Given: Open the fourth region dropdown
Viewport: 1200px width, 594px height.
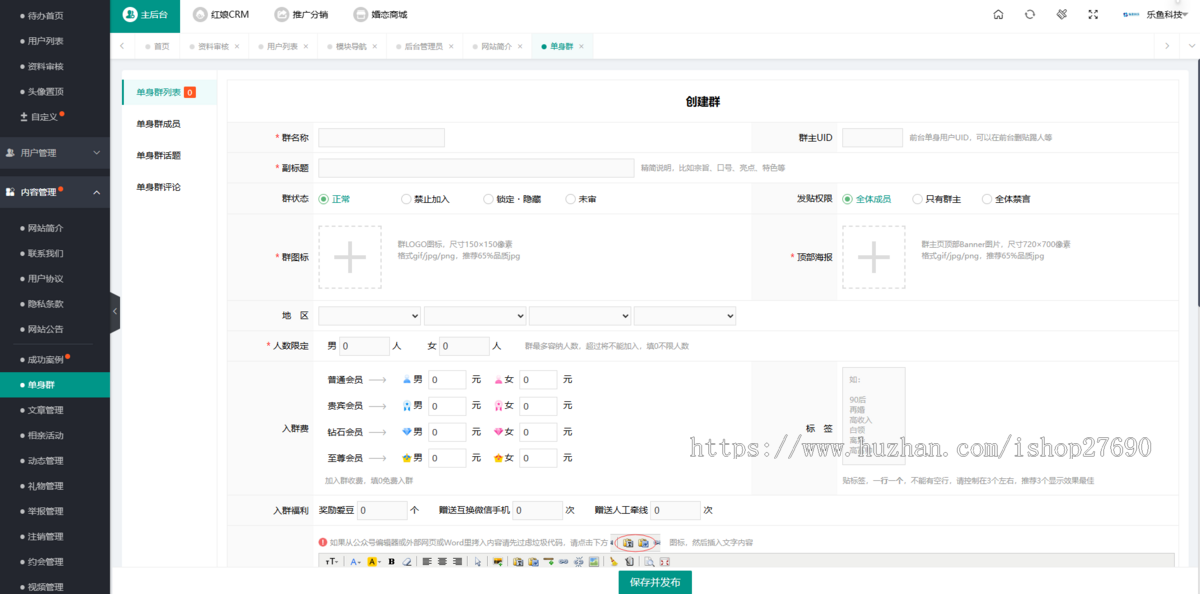Looking at the screenshot, I should (685, 315).
